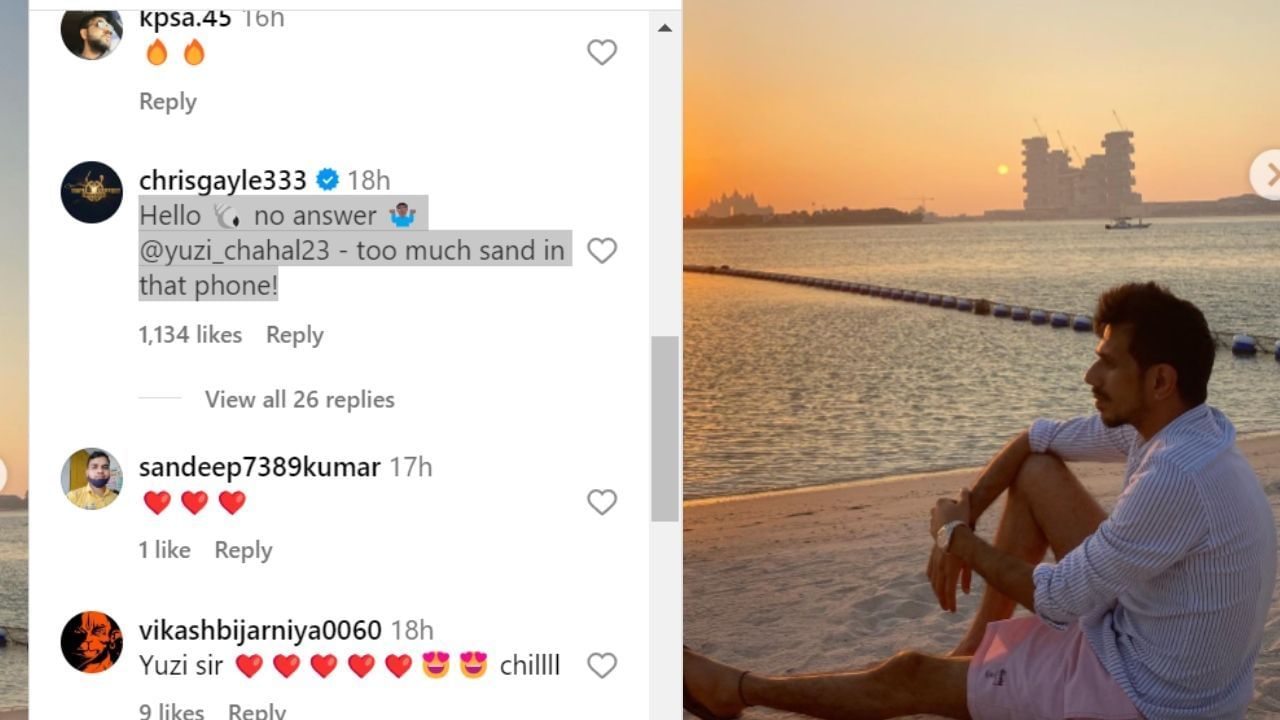Open the @yuzi_chahal23 mention link

click(234, 251)
